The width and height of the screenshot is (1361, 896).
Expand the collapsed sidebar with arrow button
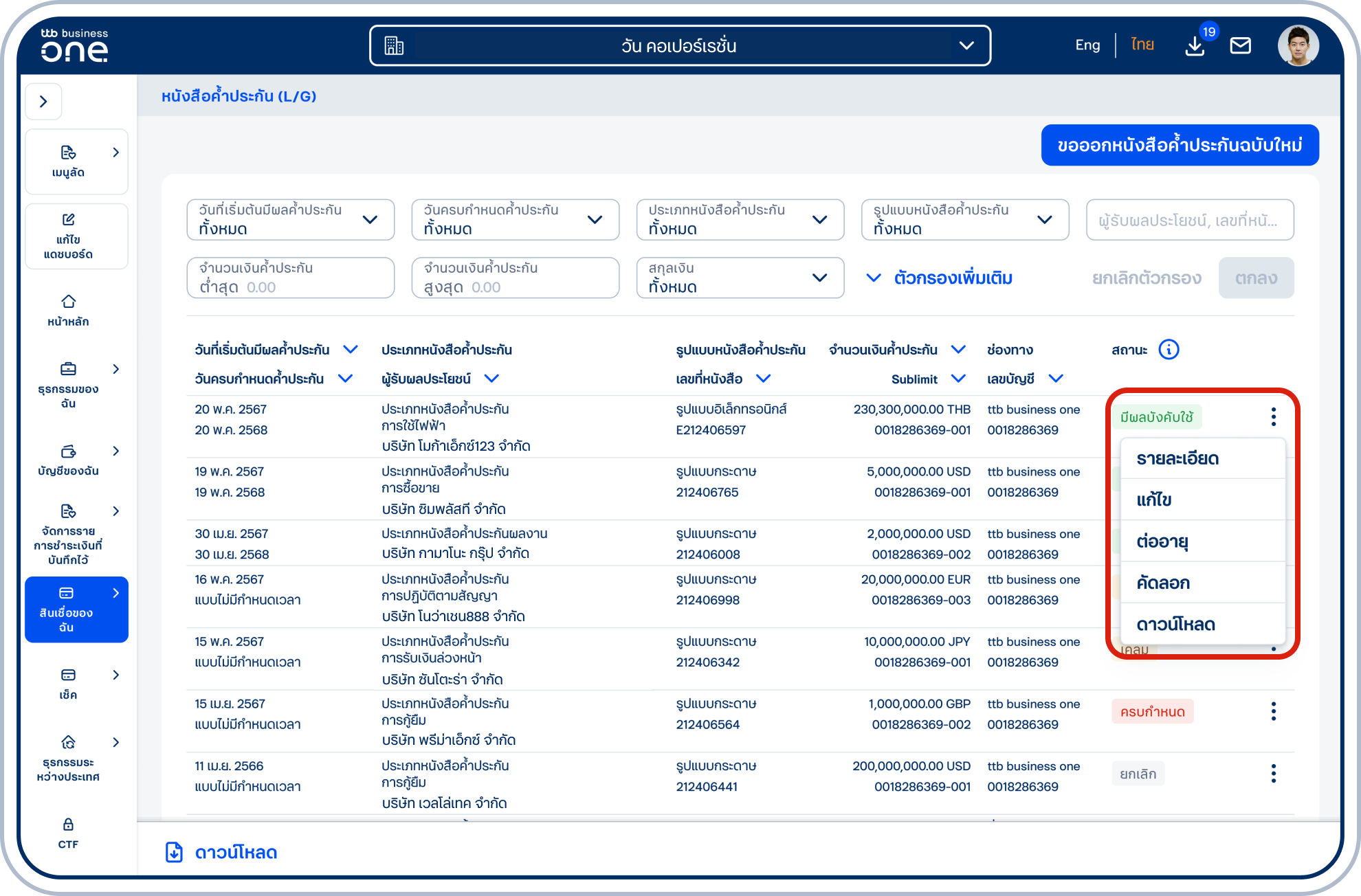(x=43, y=102)
